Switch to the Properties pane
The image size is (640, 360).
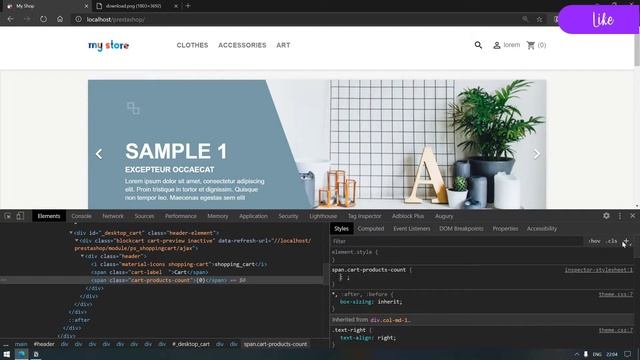click(505, 229)
